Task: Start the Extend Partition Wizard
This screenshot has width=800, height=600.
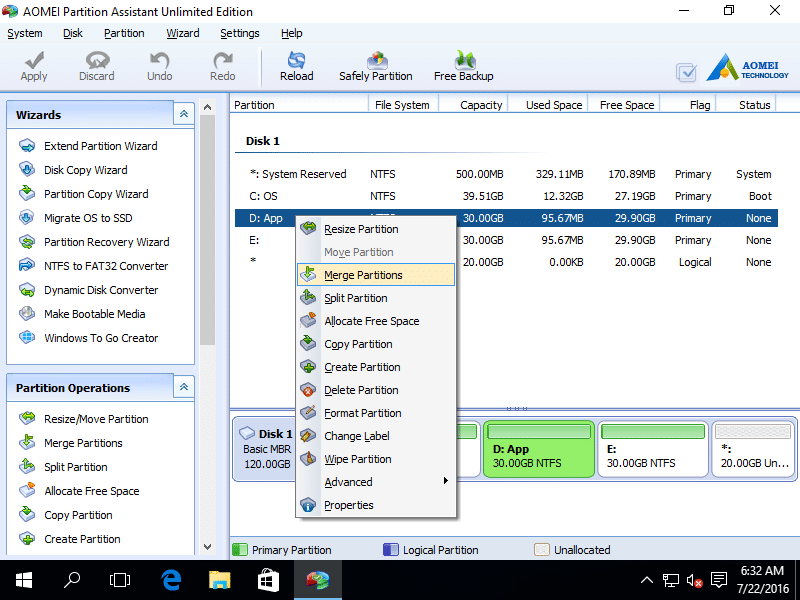Action: coord(88,146)
